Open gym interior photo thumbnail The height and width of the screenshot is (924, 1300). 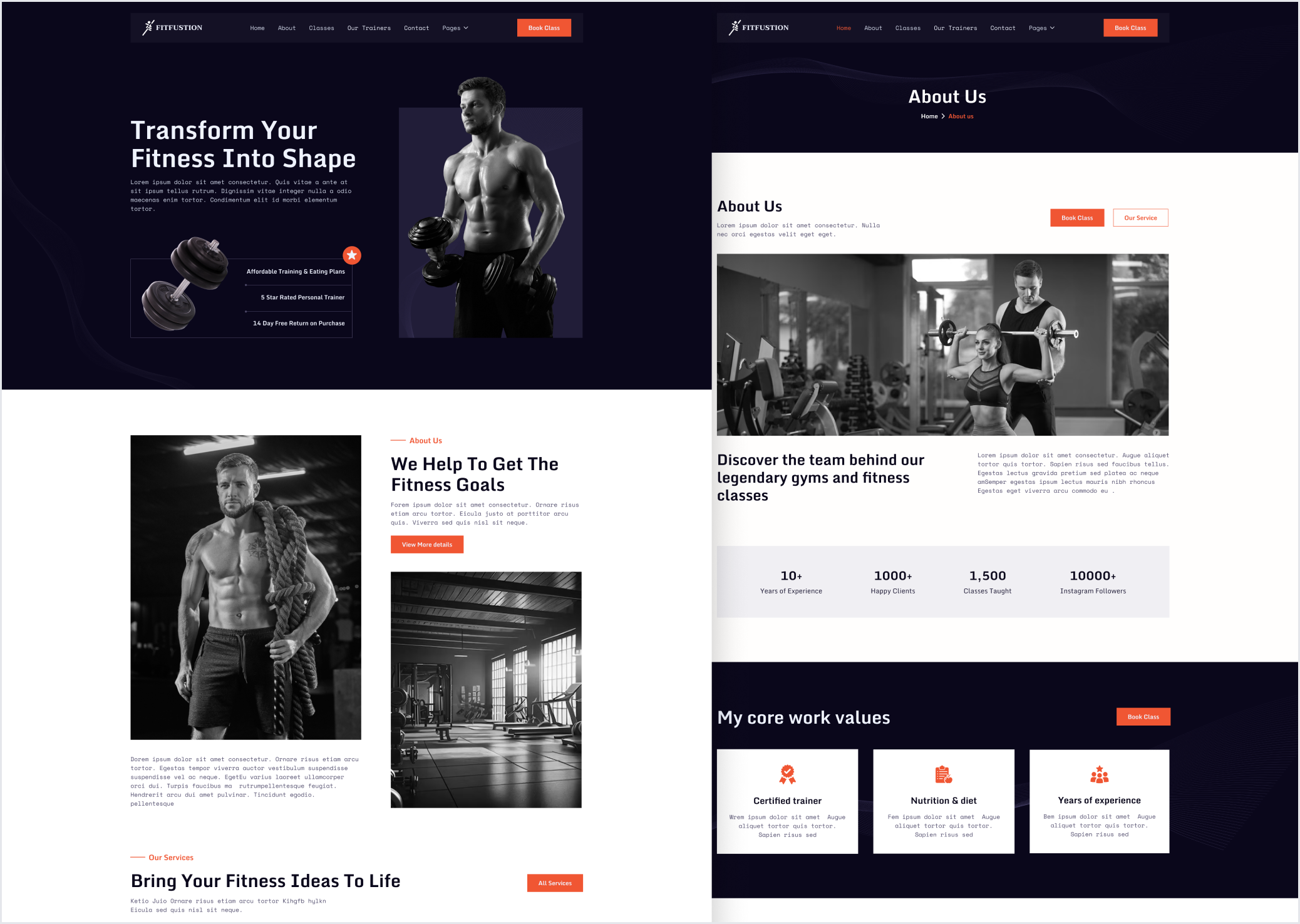486,689
